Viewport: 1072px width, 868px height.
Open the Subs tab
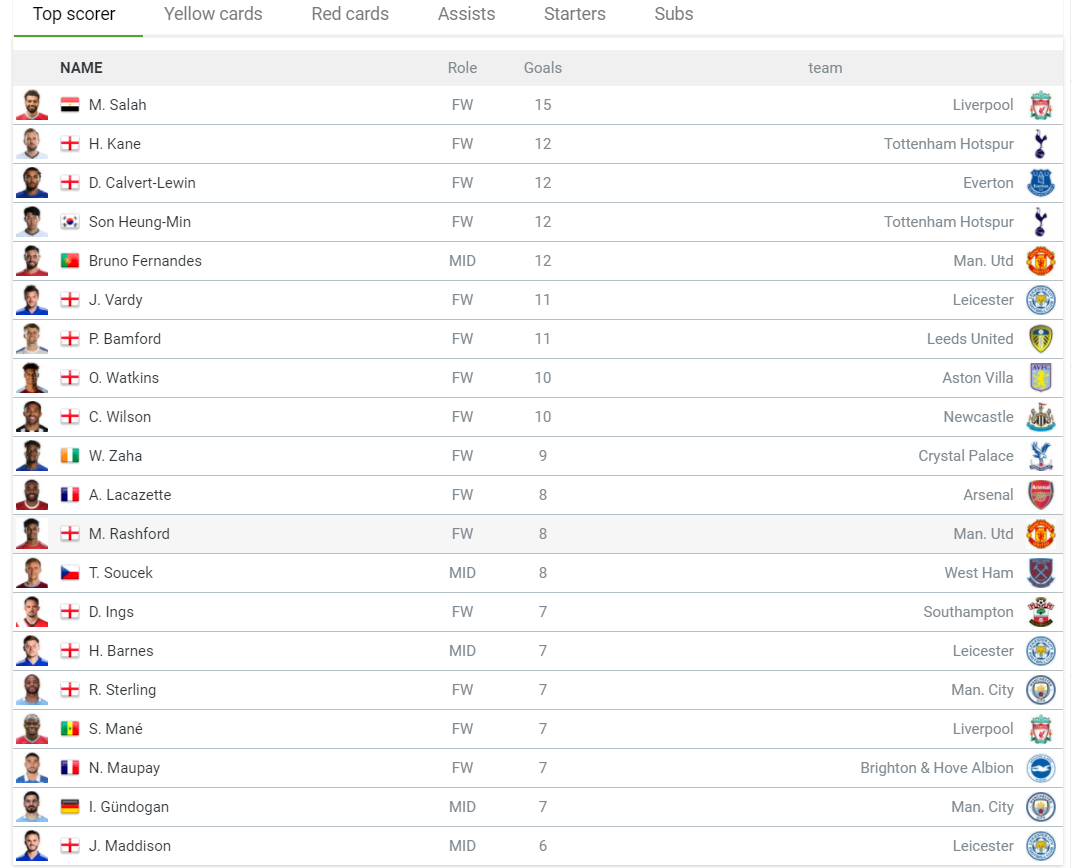(674, 15)
